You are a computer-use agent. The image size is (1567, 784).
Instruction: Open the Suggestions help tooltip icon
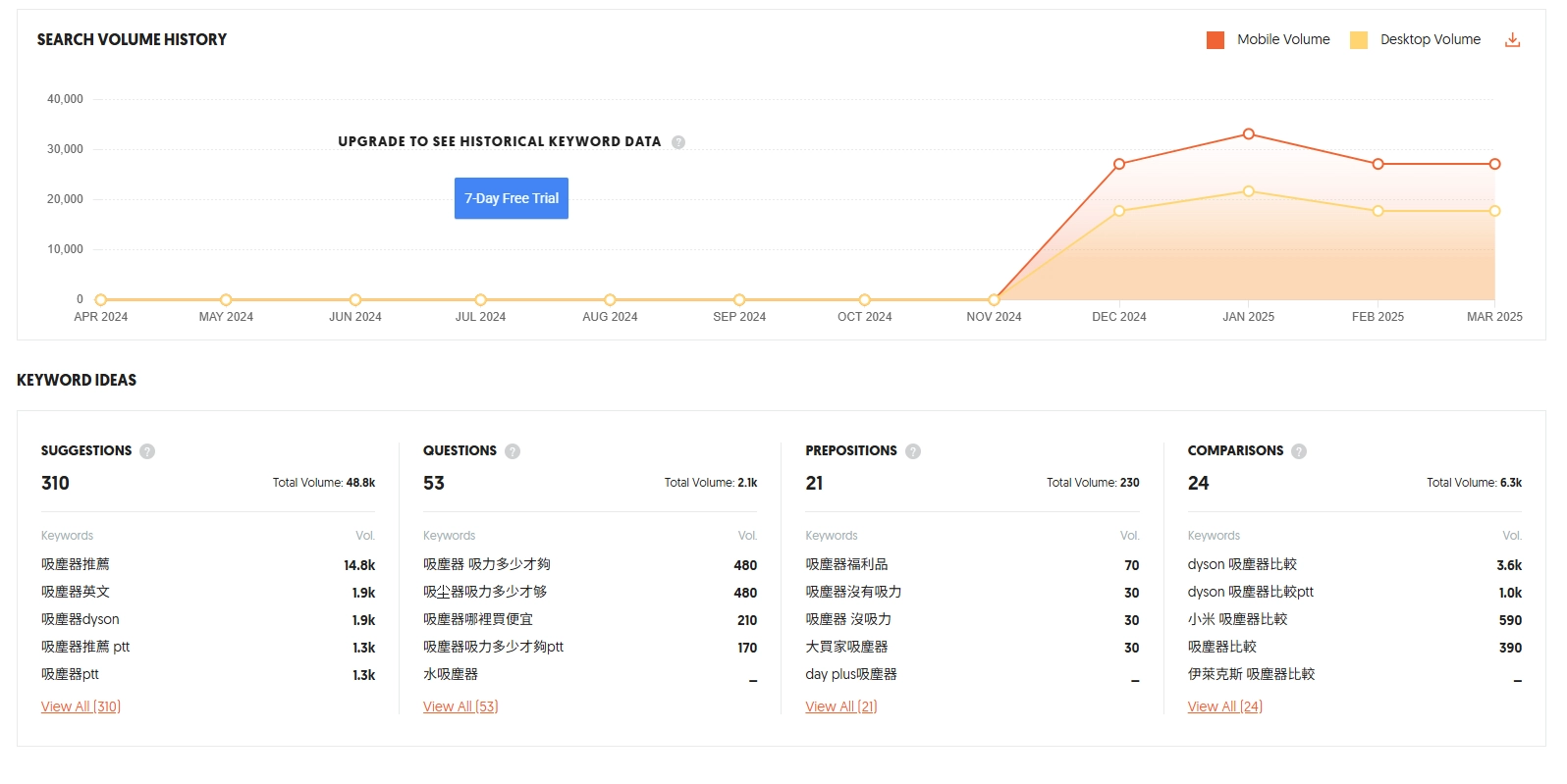pyautogui.click(x=147, y=451)
